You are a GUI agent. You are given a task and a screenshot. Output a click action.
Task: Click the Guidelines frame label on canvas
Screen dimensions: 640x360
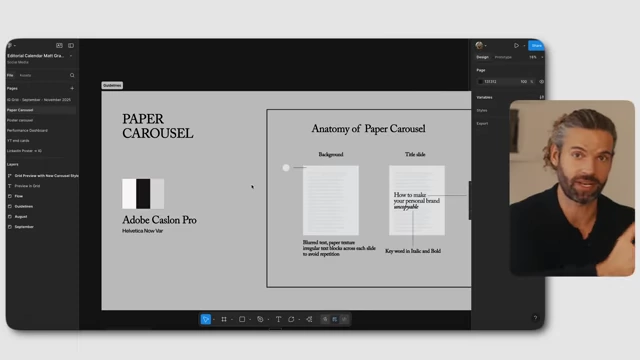112,85
